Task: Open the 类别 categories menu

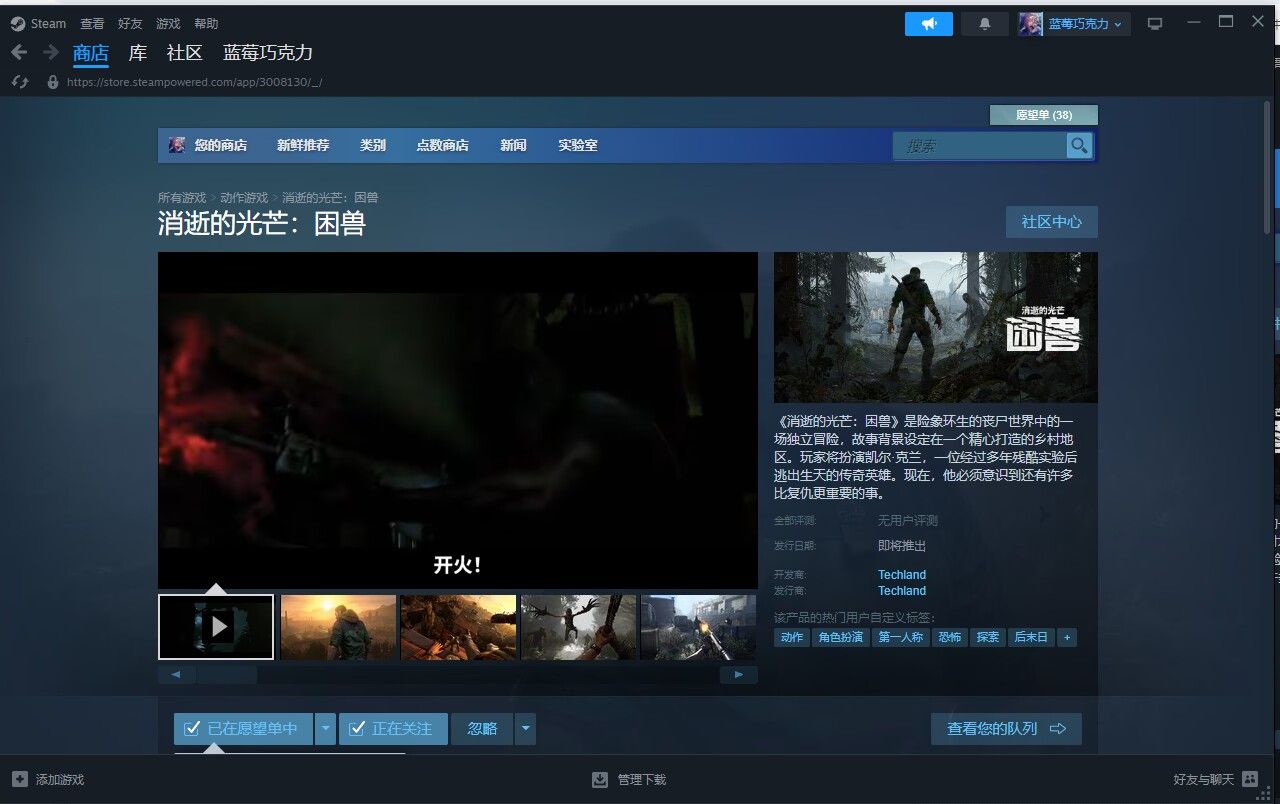Action: (x=372, y=145)
